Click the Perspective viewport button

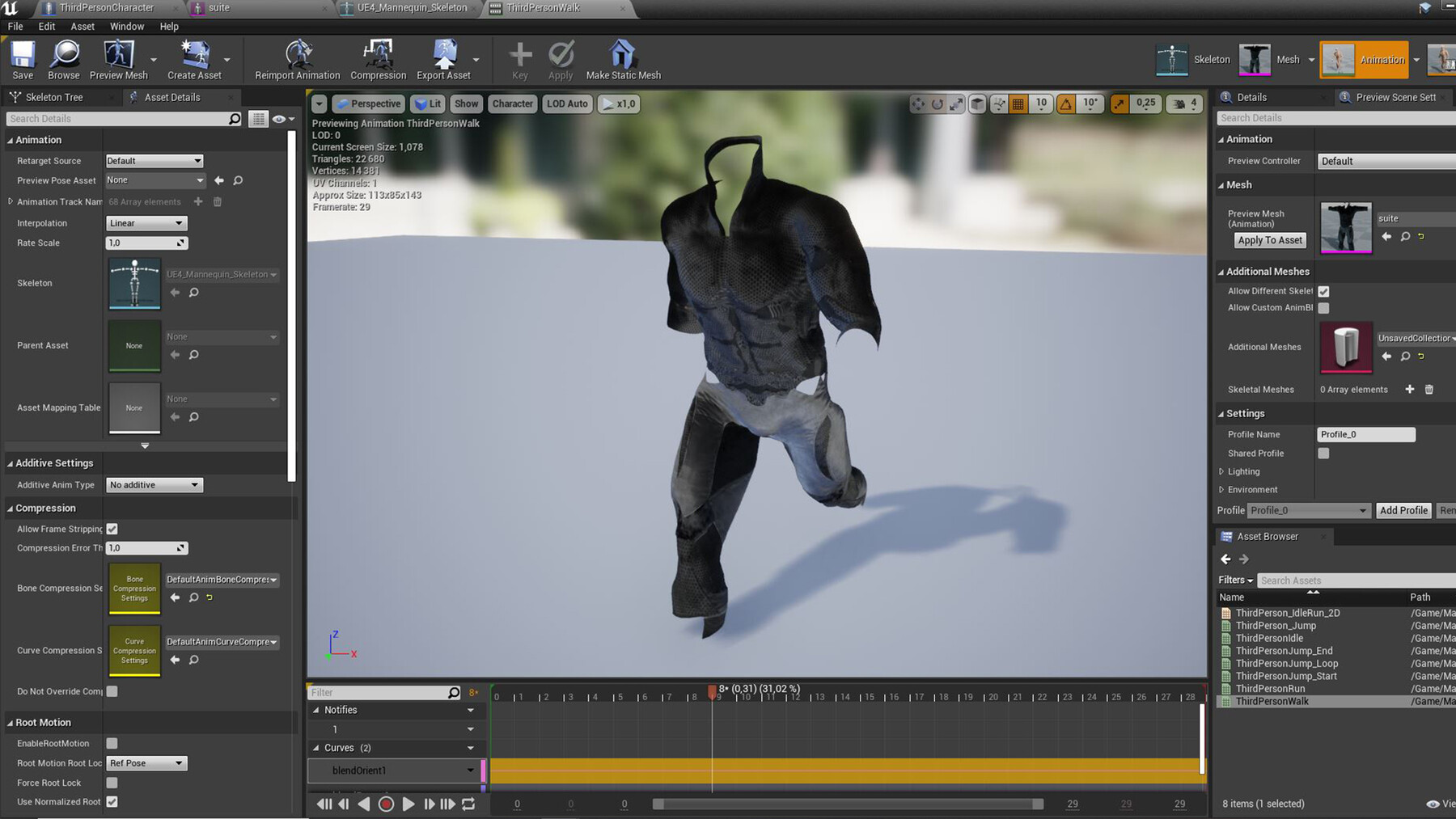tap(368, 103)
